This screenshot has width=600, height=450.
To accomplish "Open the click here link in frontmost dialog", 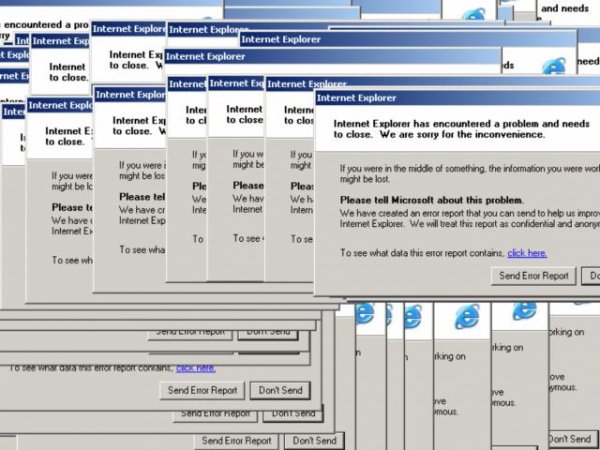I will [x=527, y=253].
